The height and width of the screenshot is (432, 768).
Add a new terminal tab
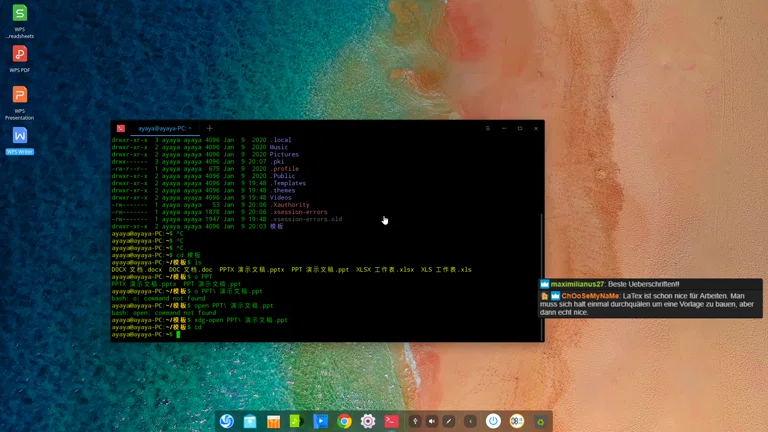pos(210,128)
